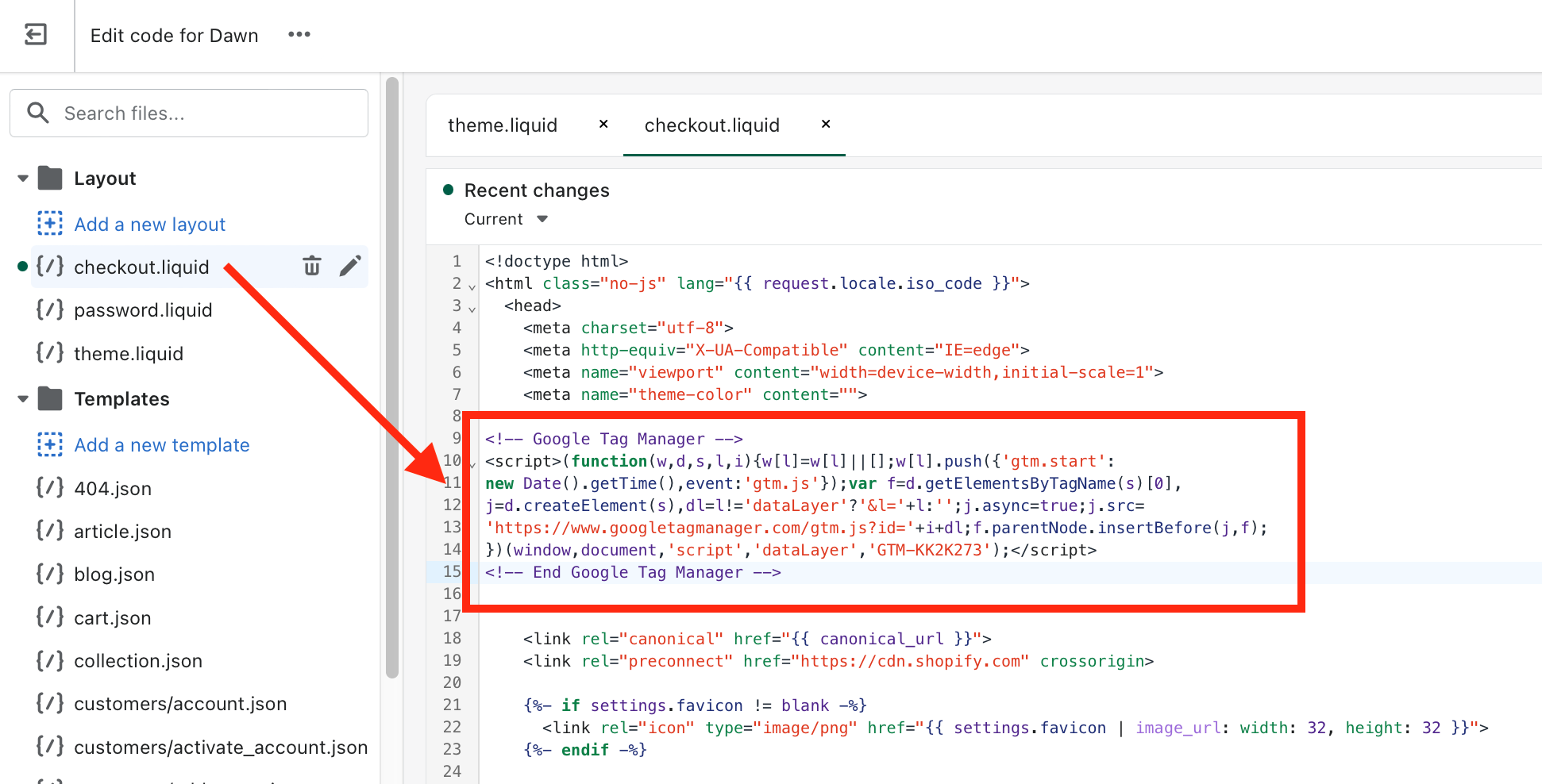Click the article.json file type icon

(50, 531)
